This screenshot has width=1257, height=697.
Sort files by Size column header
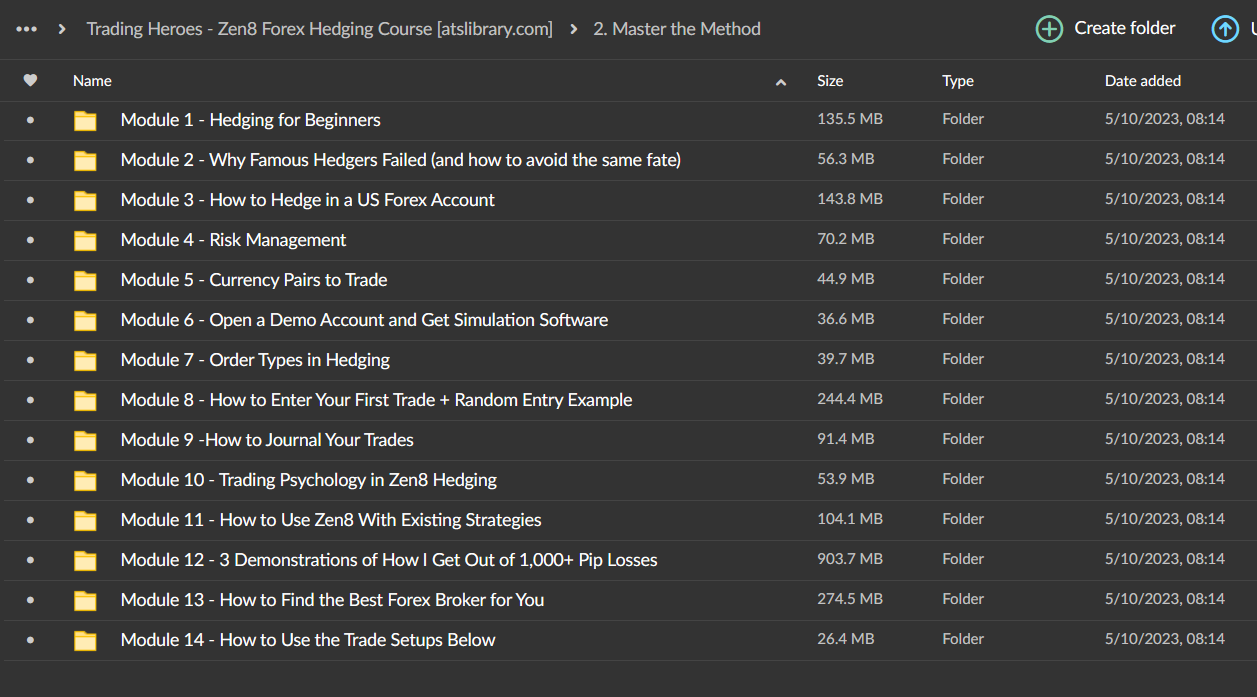point(830,81)
